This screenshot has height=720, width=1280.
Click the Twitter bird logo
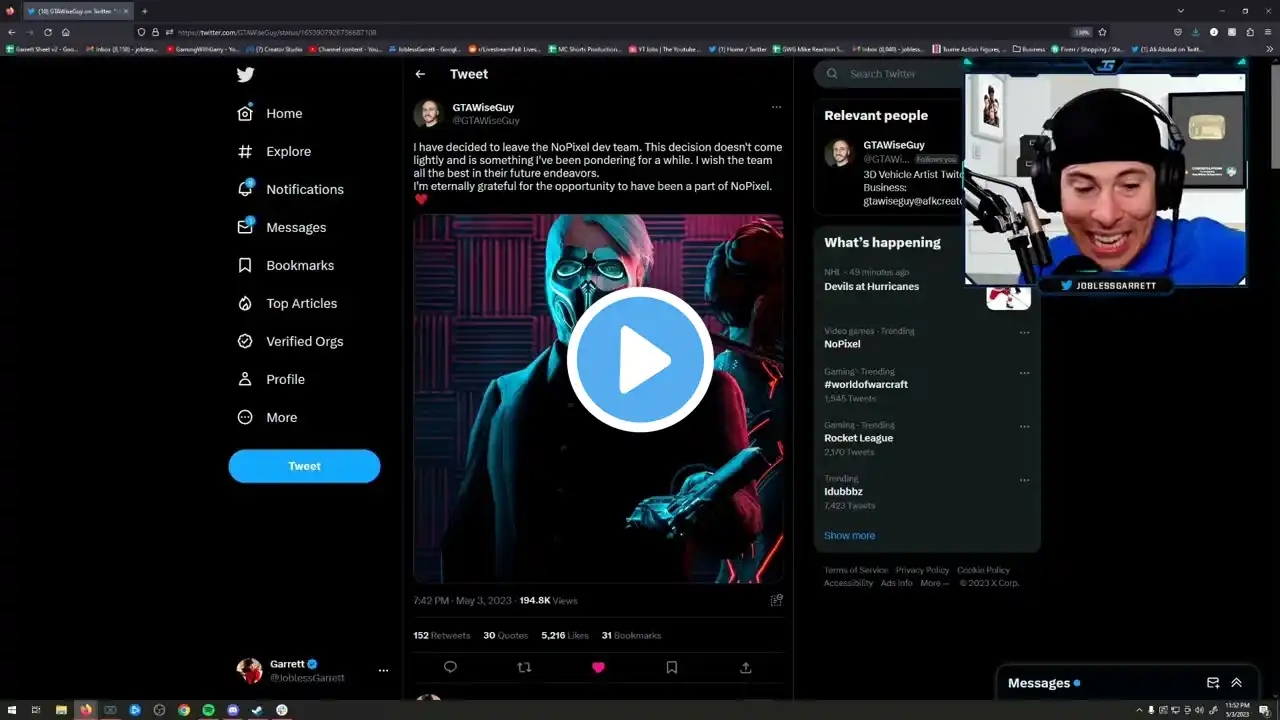click(245, 74)
